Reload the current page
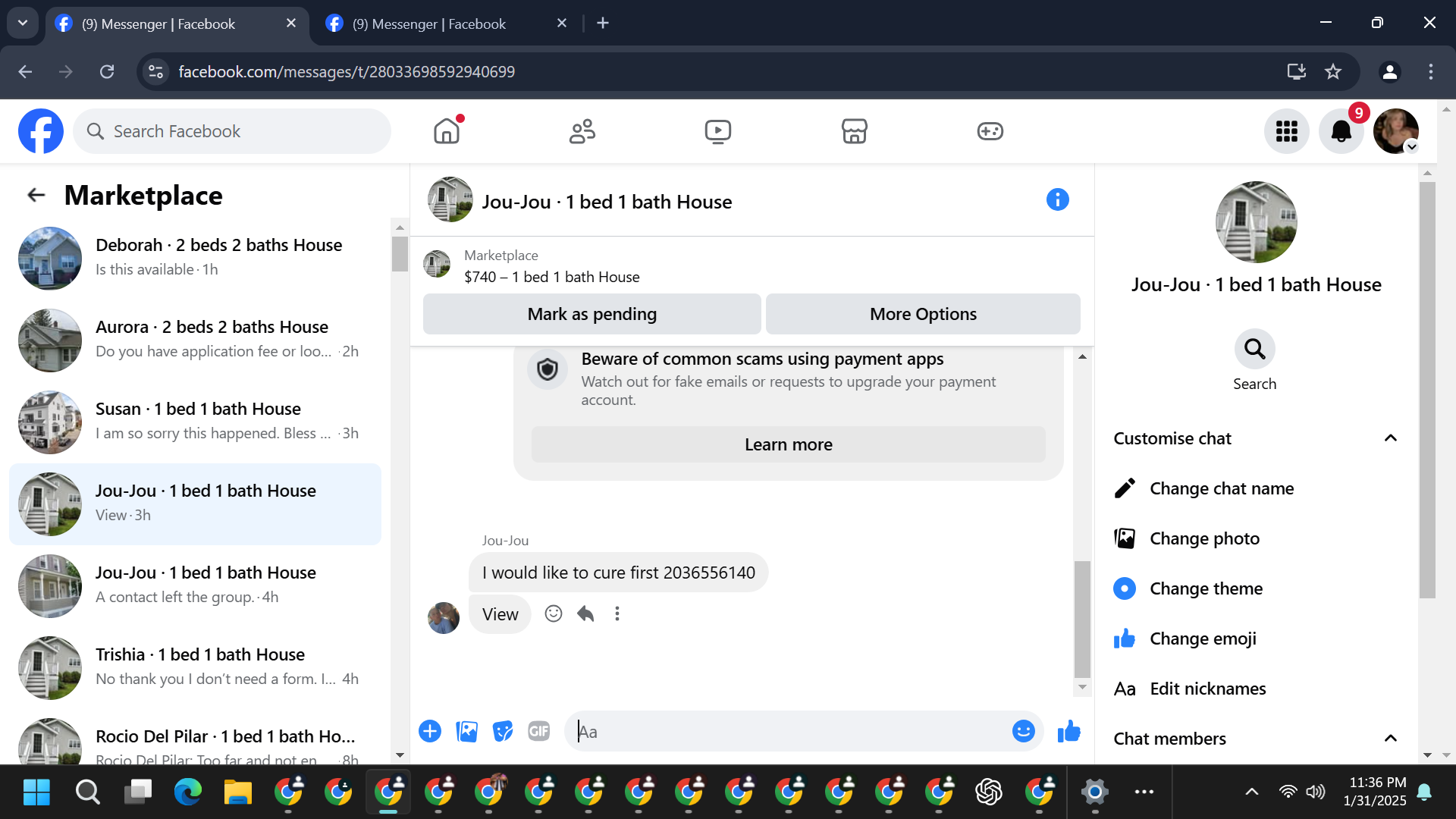1456x819 pixels. click(107, 71)
